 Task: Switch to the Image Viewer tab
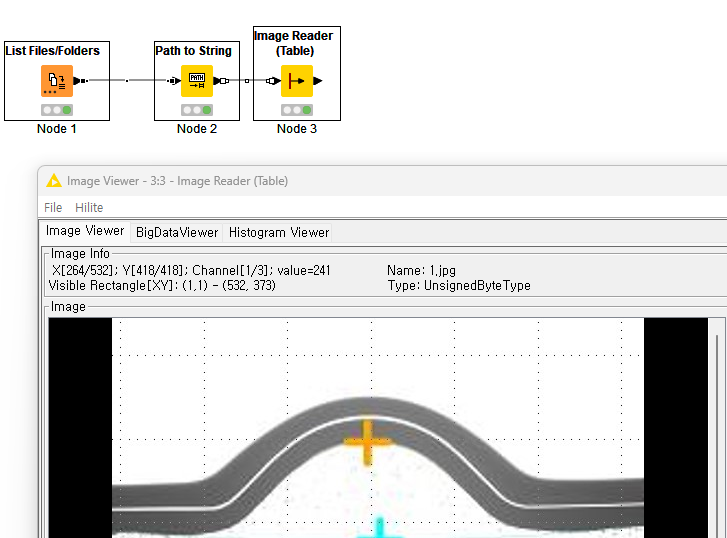[x=85, y=231]
